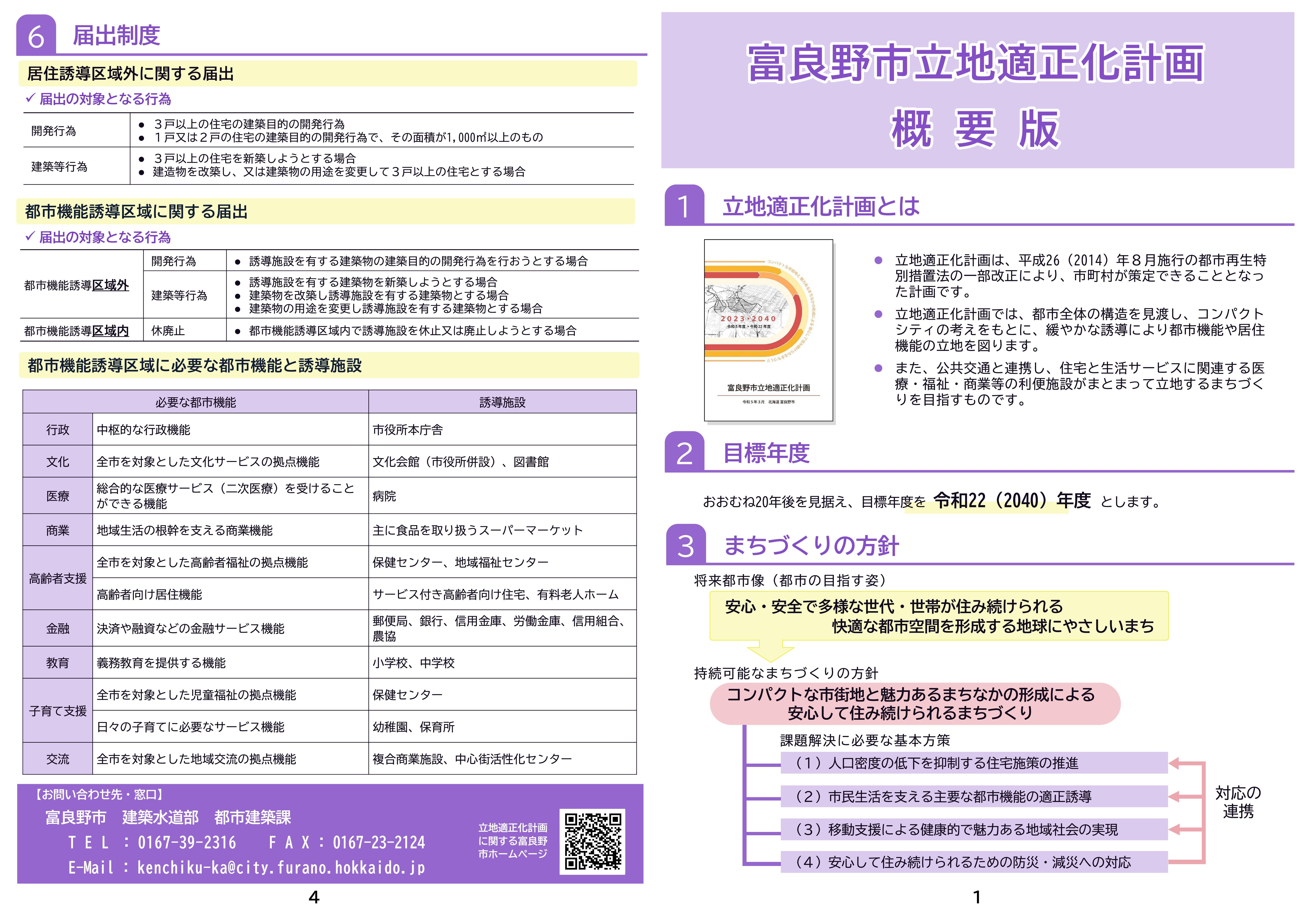Click the 教育 row label

58,663
